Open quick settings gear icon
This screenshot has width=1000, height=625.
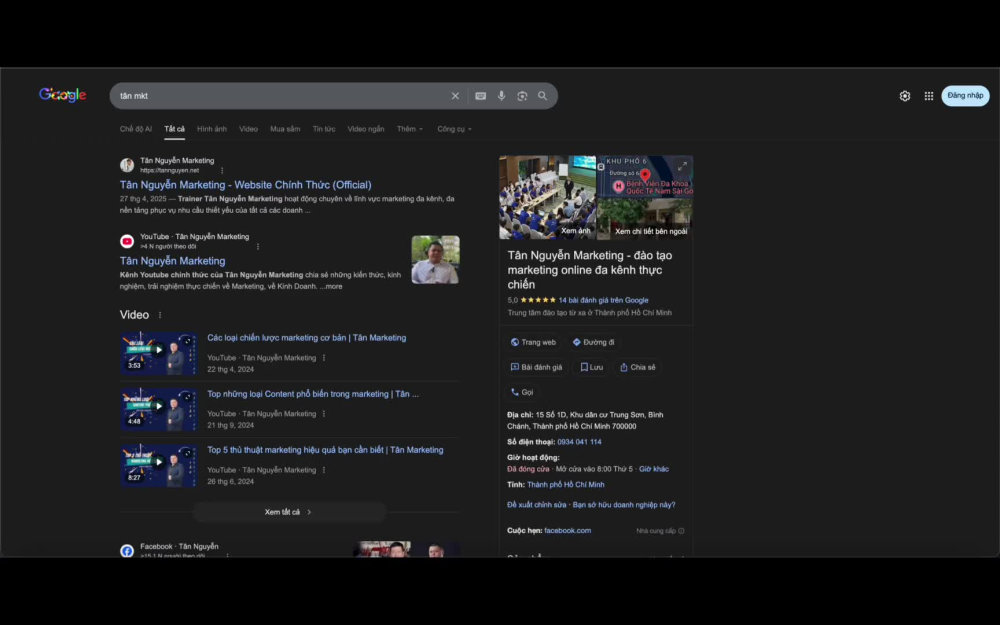904,96
